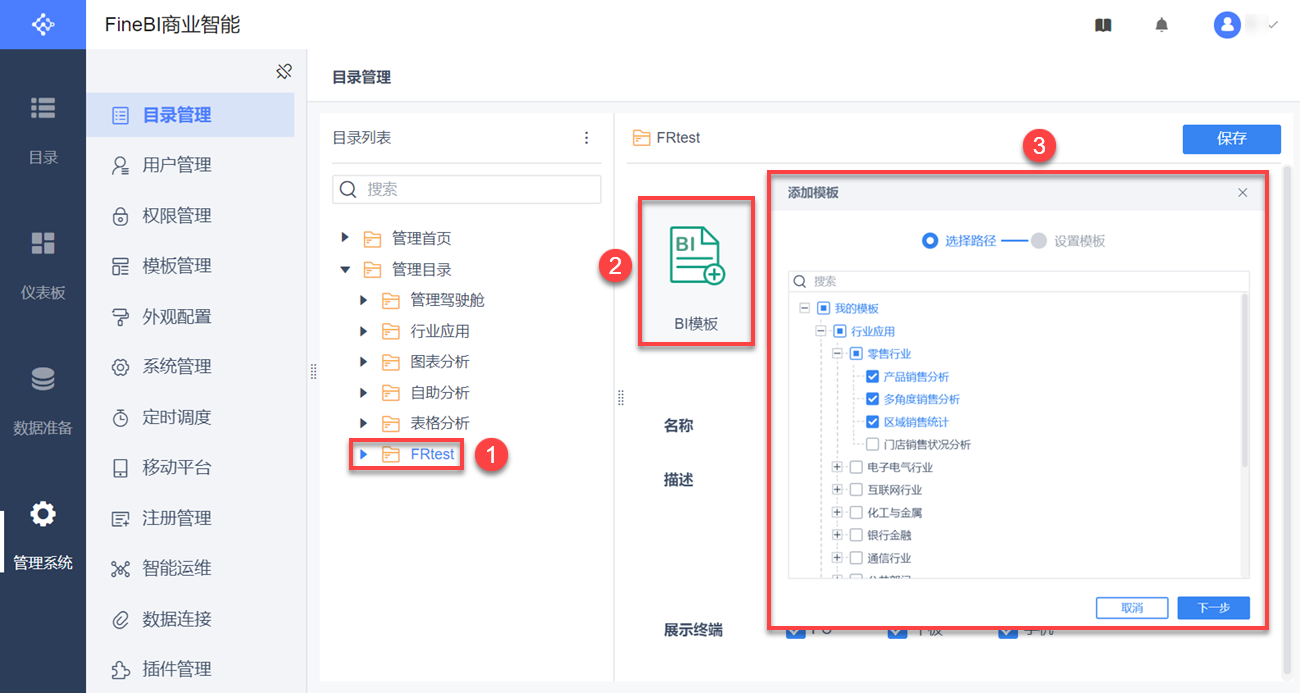This screenshot has height=693, width=1300.
Task: Expand the 表格分析 folder
Action: click(363, 423)
